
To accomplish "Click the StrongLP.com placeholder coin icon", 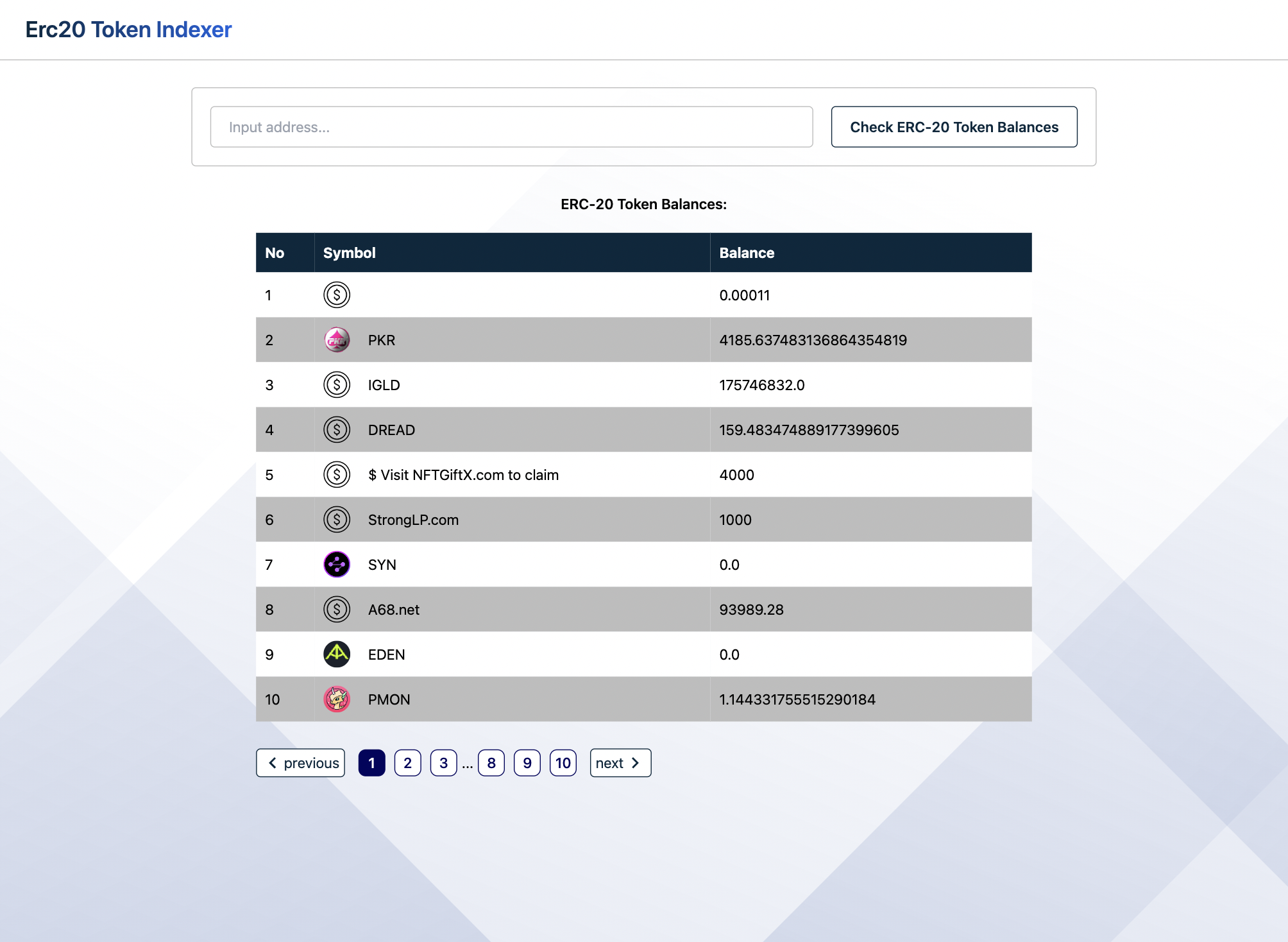I will pos(337,520).
